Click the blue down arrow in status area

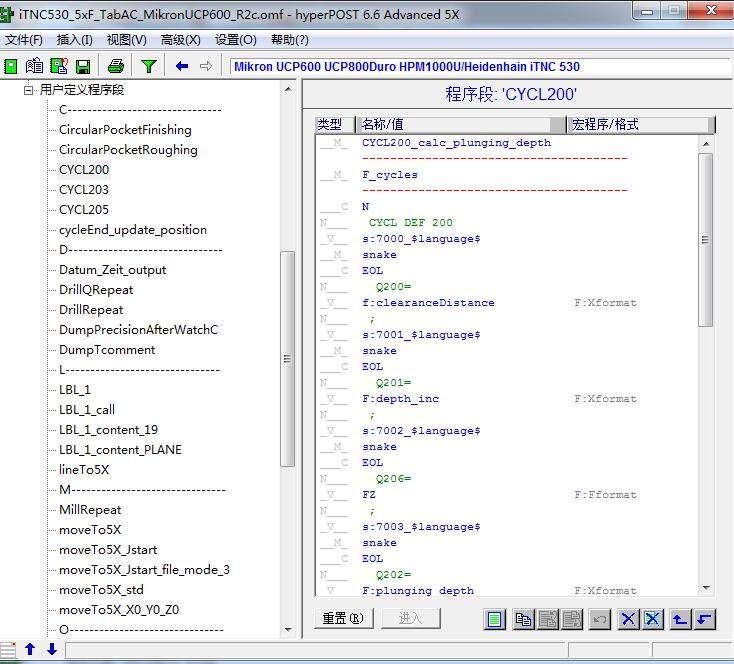point(52,649)
